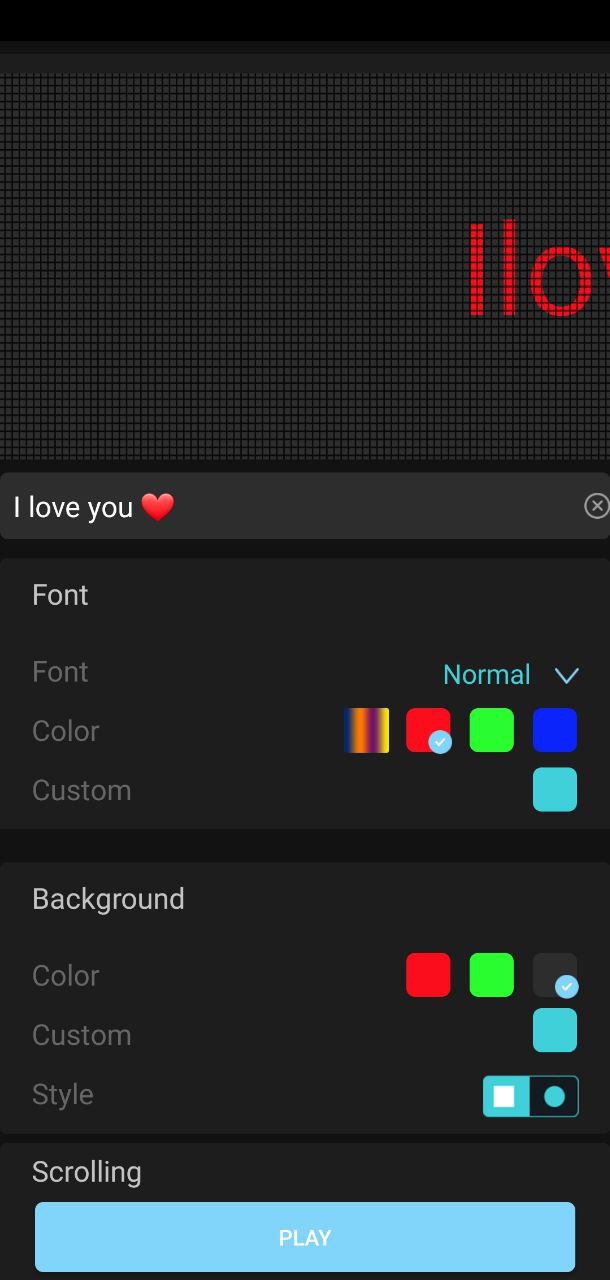Tap the Font section header
The height and width of the screenshot is (1280, 610).
[x=60, y=595]
